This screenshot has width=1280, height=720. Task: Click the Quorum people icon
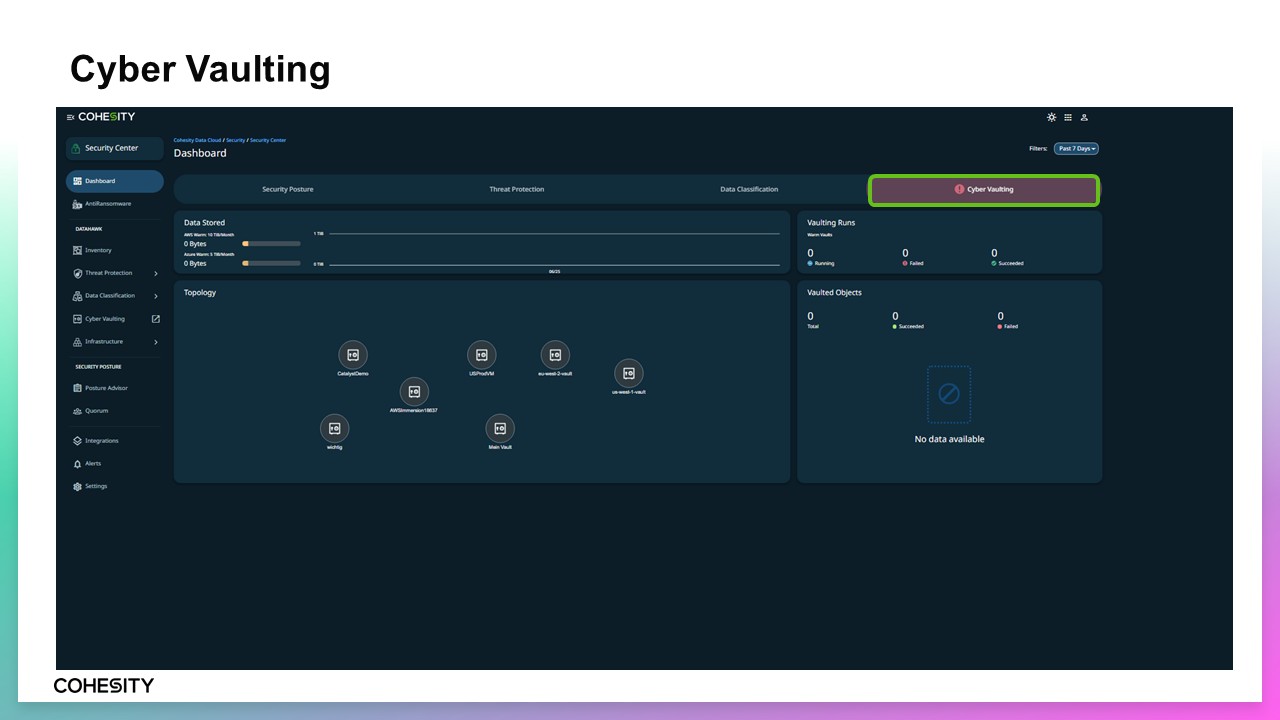77,411
